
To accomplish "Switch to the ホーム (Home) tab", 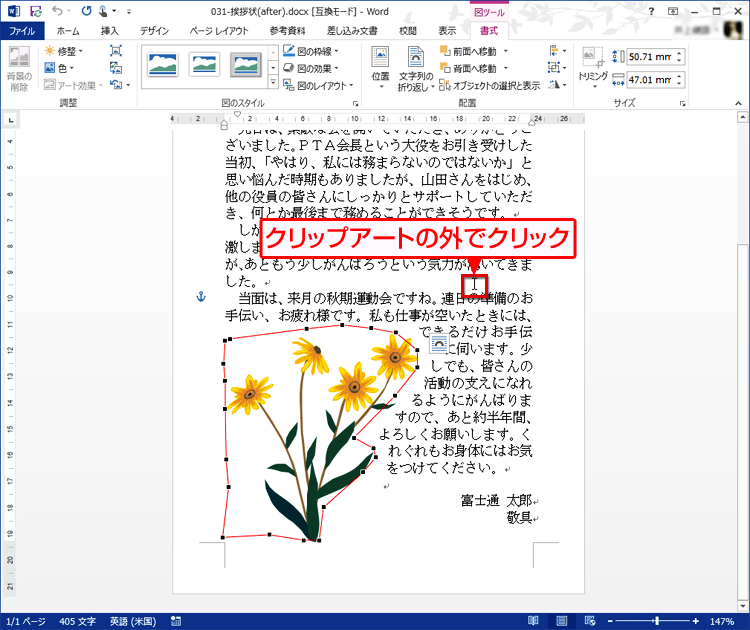I will [68, 31].
